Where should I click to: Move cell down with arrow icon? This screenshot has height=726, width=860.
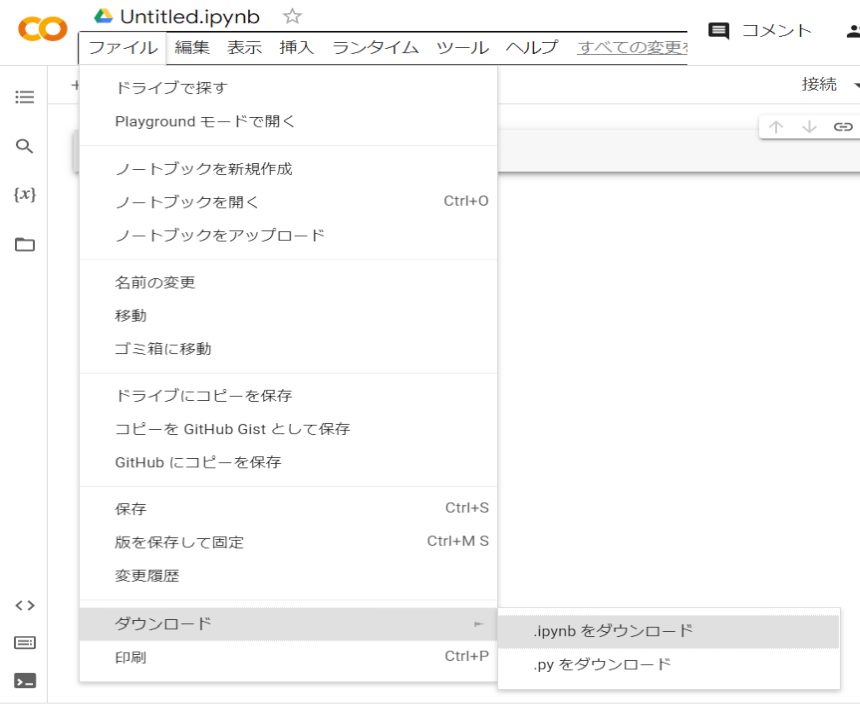[x=809, y=127]
